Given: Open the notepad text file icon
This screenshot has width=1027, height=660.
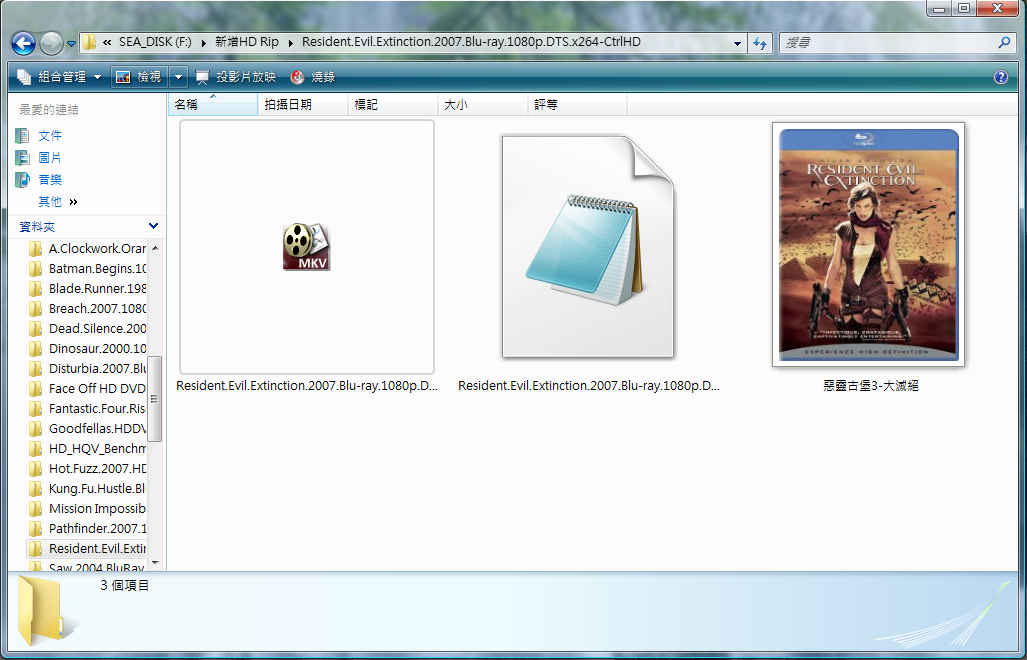Looking at the screenshot, I should pyautogui.click(x=588, y=247).
